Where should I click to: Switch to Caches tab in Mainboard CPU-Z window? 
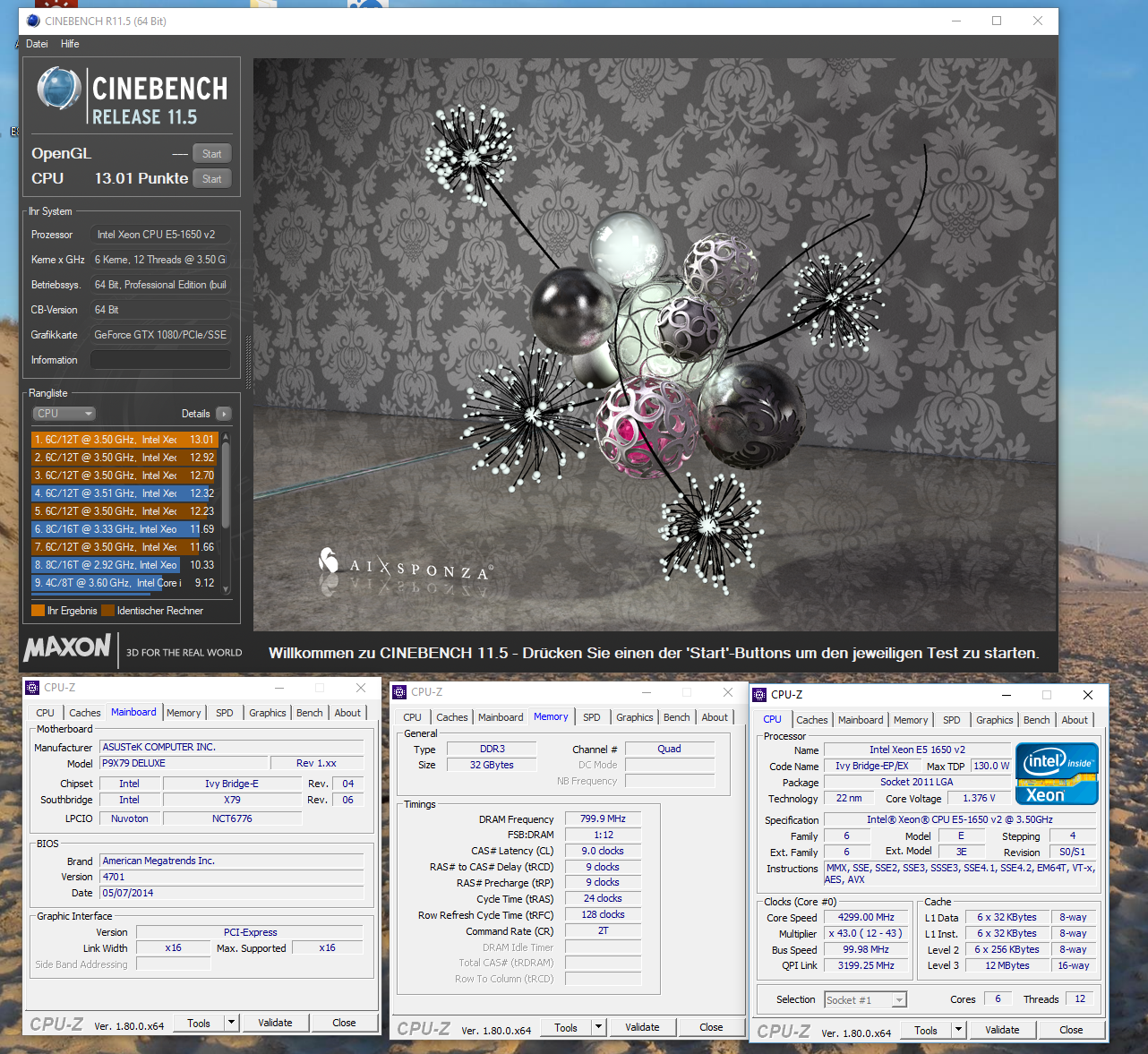click(x=85, y=713)
